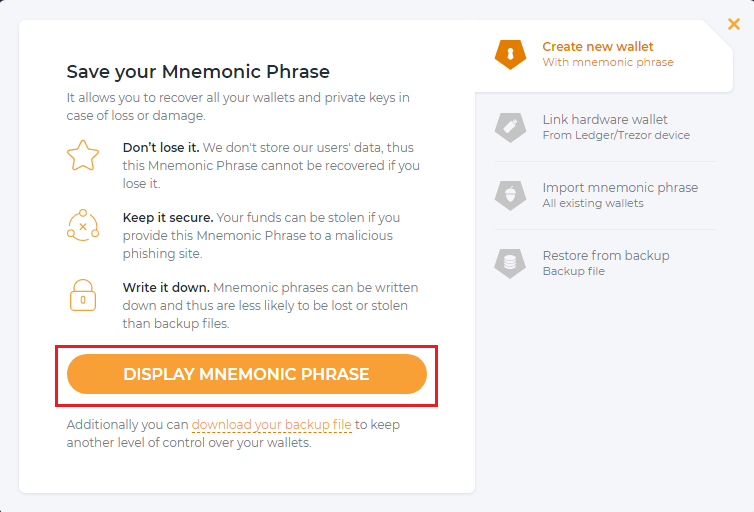Screen dimensions: 754x512
Task: Click the With mnemonic phrase subtitle
Action: tap(608, 63)
